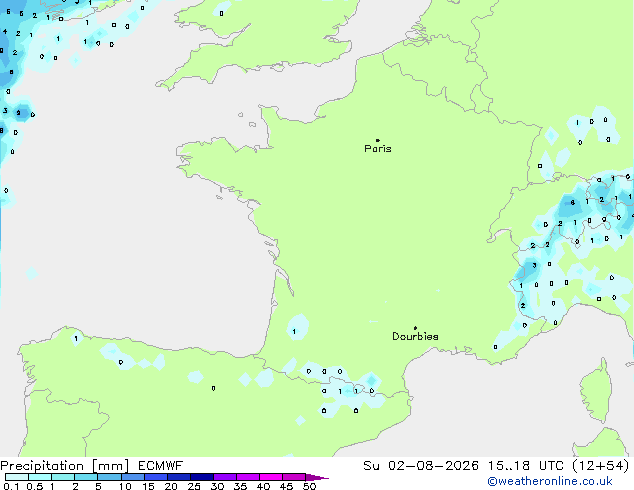Click the legend value "0.5"
Image resolution: width=634 pixels, height=490 pixels.
tap(35, 486)
